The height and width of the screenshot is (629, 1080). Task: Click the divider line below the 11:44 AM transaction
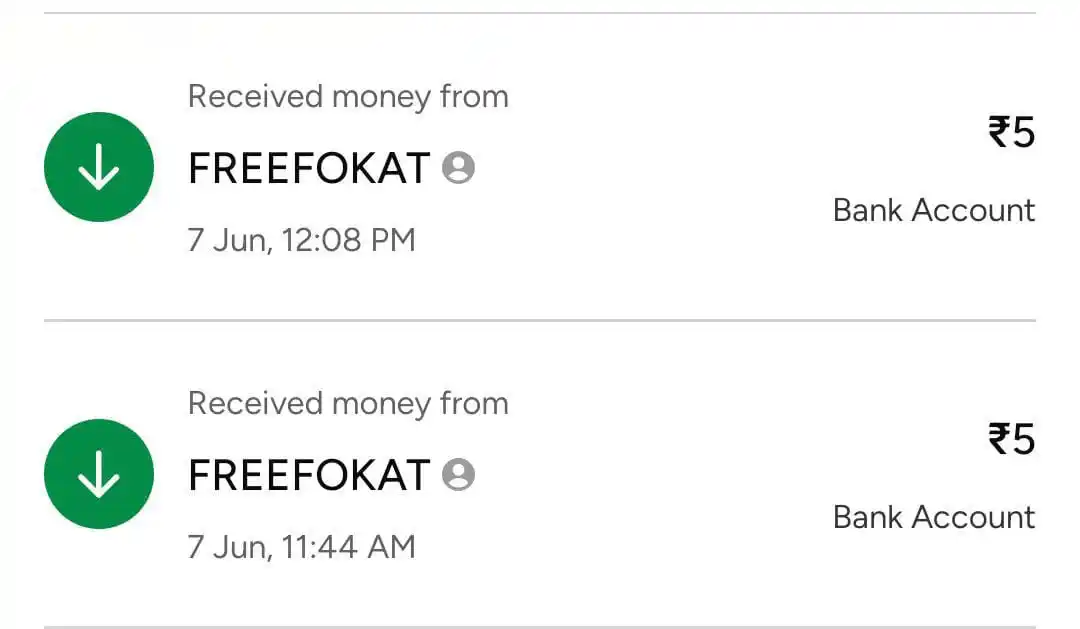[540, 626]
